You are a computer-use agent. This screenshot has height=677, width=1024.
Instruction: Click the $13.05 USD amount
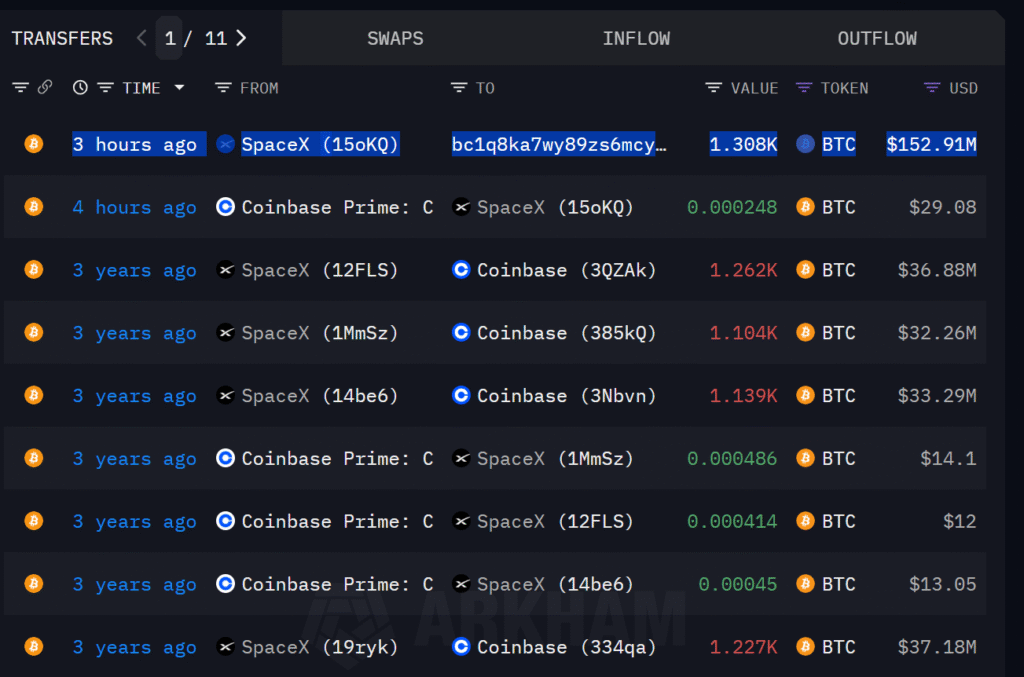(942, 584)
